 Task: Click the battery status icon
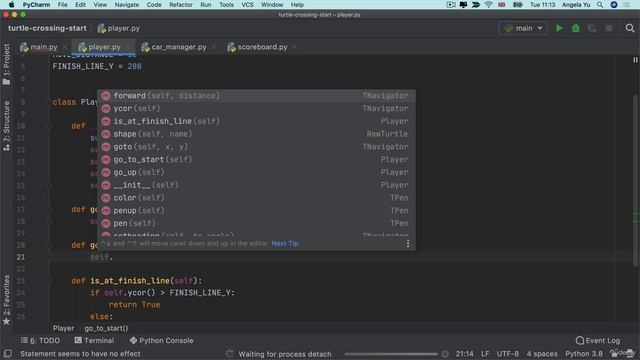tap(517, 4)
